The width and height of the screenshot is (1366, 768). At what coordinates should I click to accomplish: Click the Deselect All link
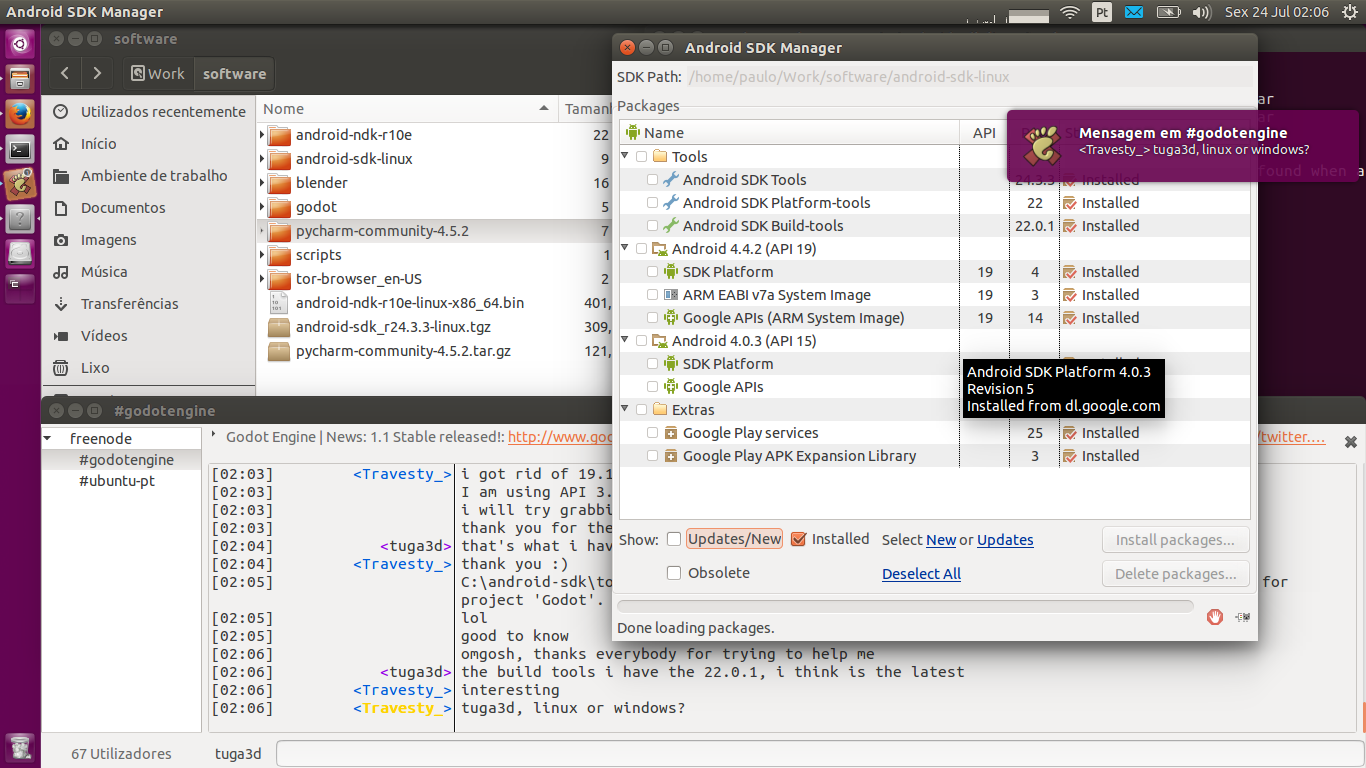[x=921, y=574]
